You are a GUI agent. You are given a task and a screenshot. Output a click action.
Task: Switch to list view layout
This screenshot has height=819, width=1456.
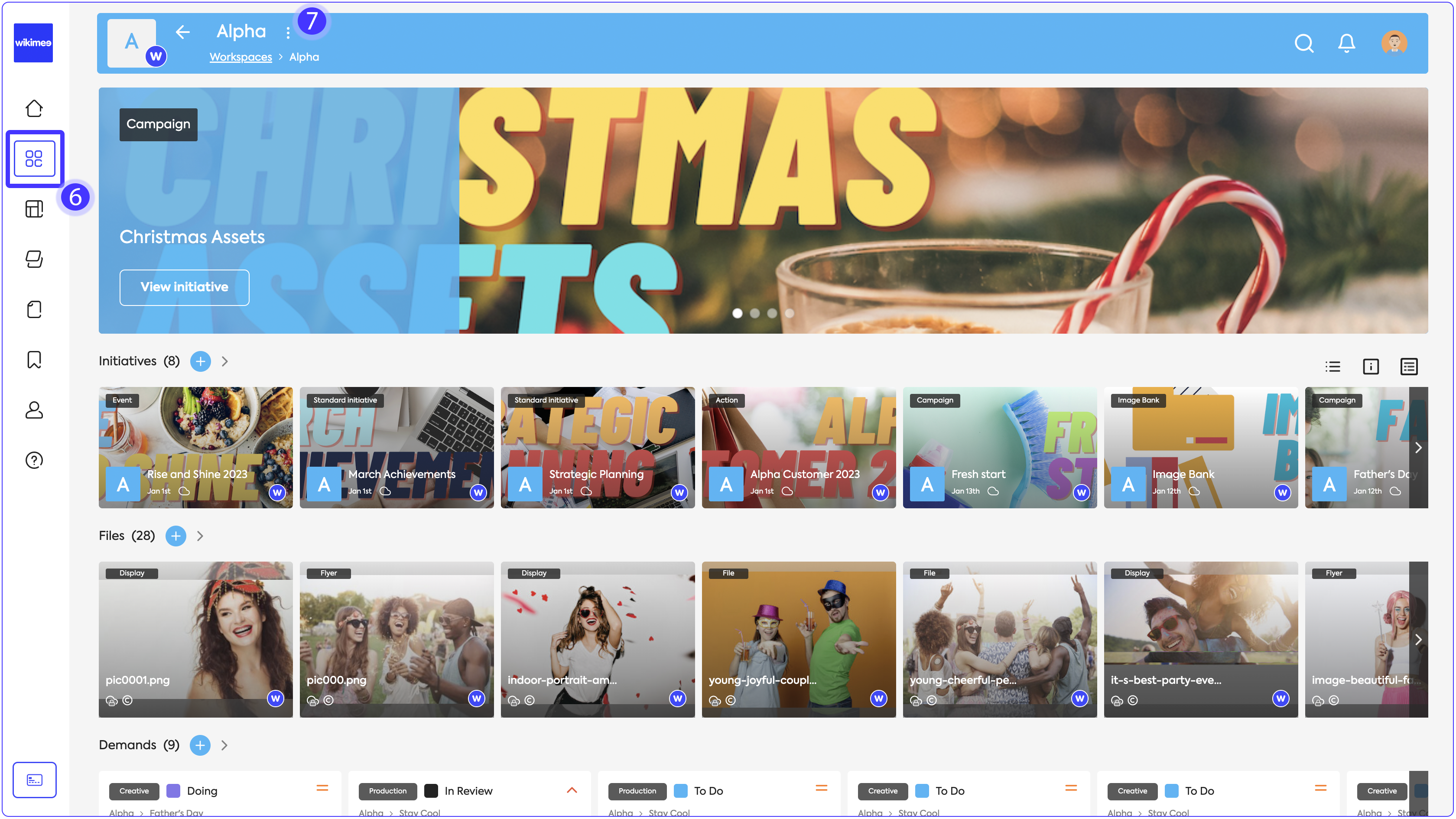point(1332,367)
